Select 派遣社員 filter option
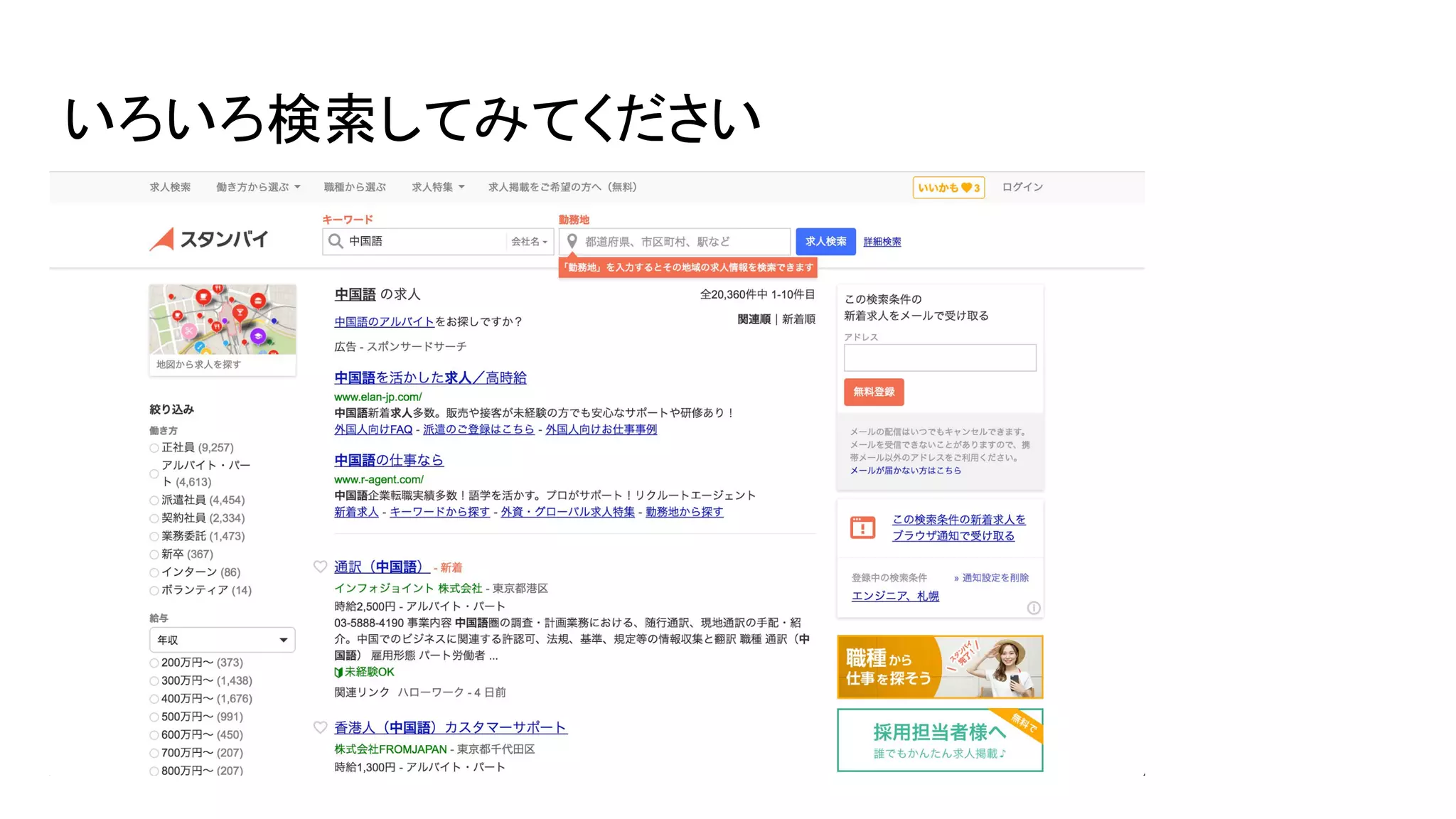The width and height of the screenshot is (1456, 819). [x=154, y=500]
